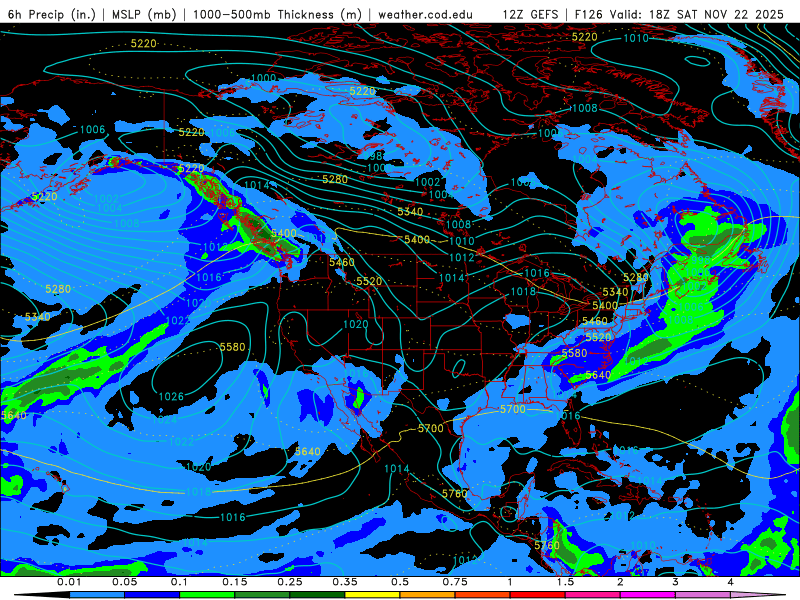Pick the yellow 0.35–0.5 legend swatch
Screen dimensions: 800x600
(372, 595)
